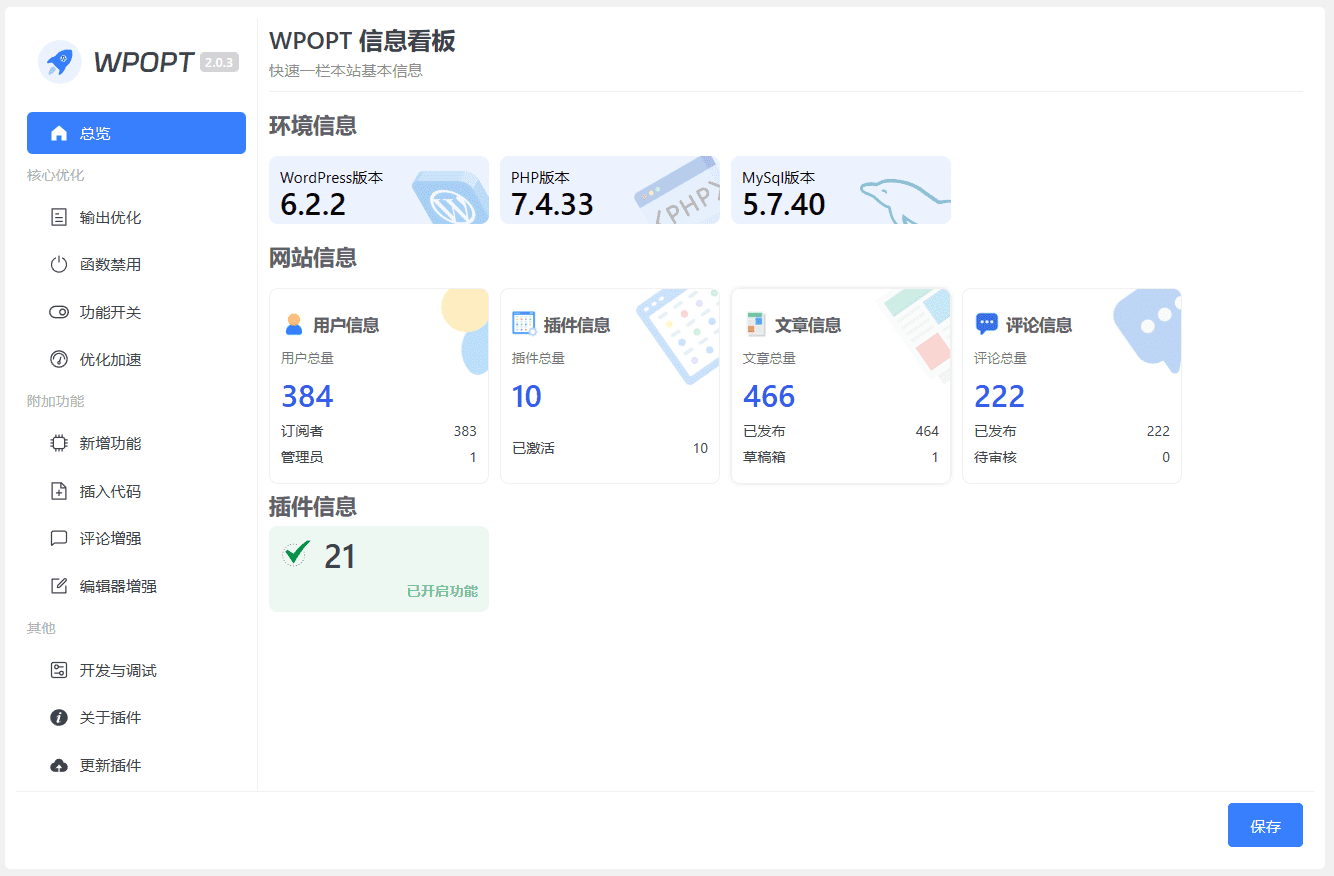
Task: Click the home icon beside 总览
Action: click(59, 133)
